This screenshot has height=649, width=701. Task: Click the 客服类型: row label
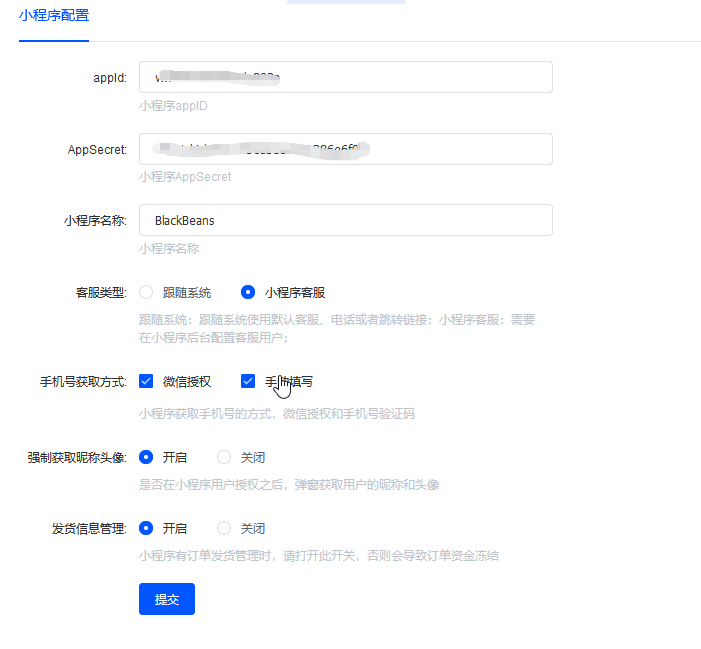(x=101, y=293)
